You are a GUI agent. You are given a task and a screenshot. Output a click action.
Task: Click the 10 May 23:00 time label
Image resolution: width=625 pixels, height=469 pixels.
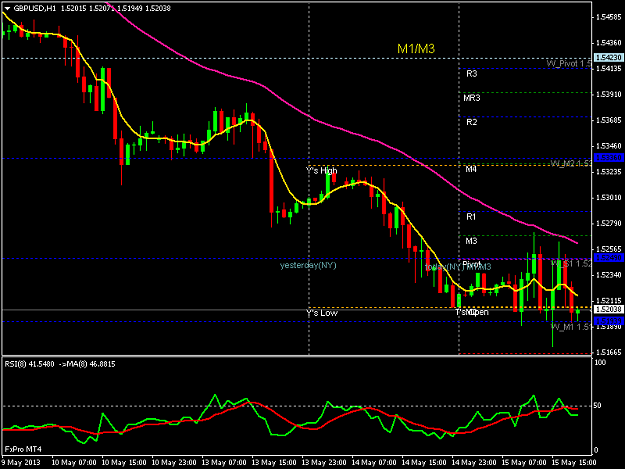(174, 463)
